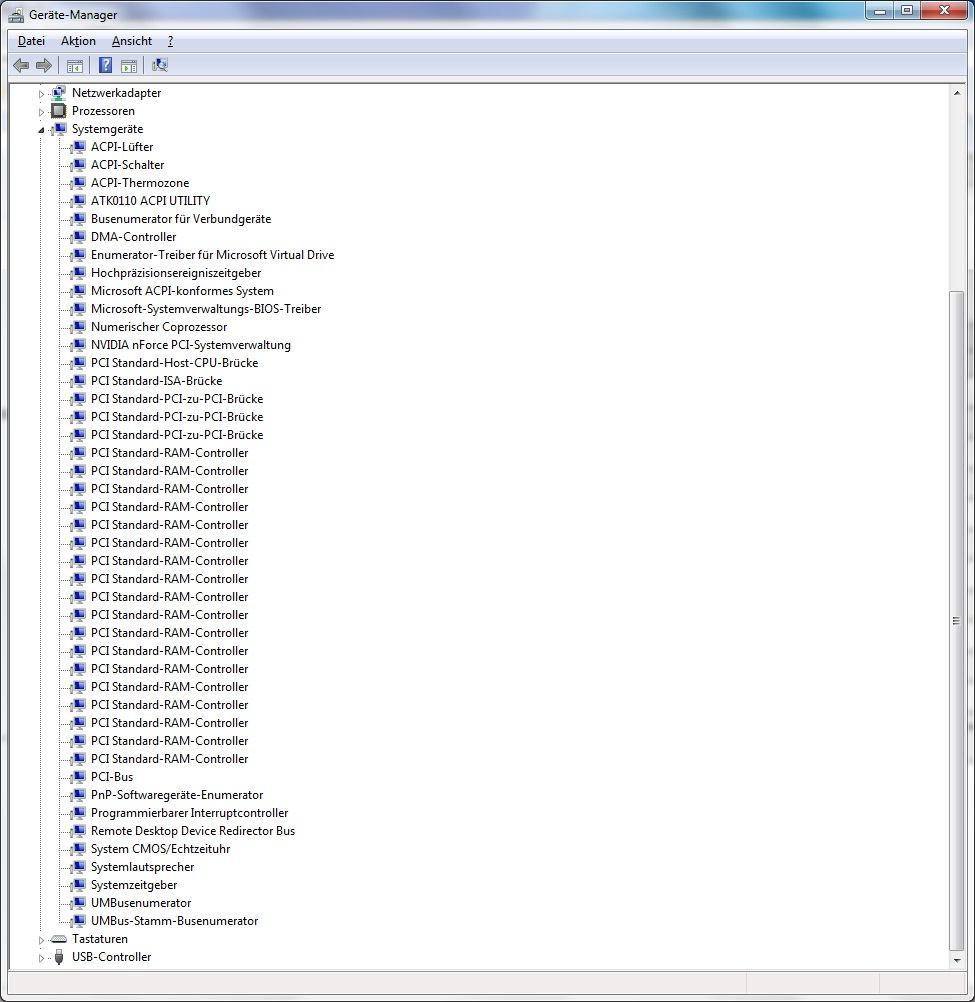Screen dimensions: 975x1002
Task: Select PnP-Softwaregeräte-Enumerator
Action: point(177,795)
